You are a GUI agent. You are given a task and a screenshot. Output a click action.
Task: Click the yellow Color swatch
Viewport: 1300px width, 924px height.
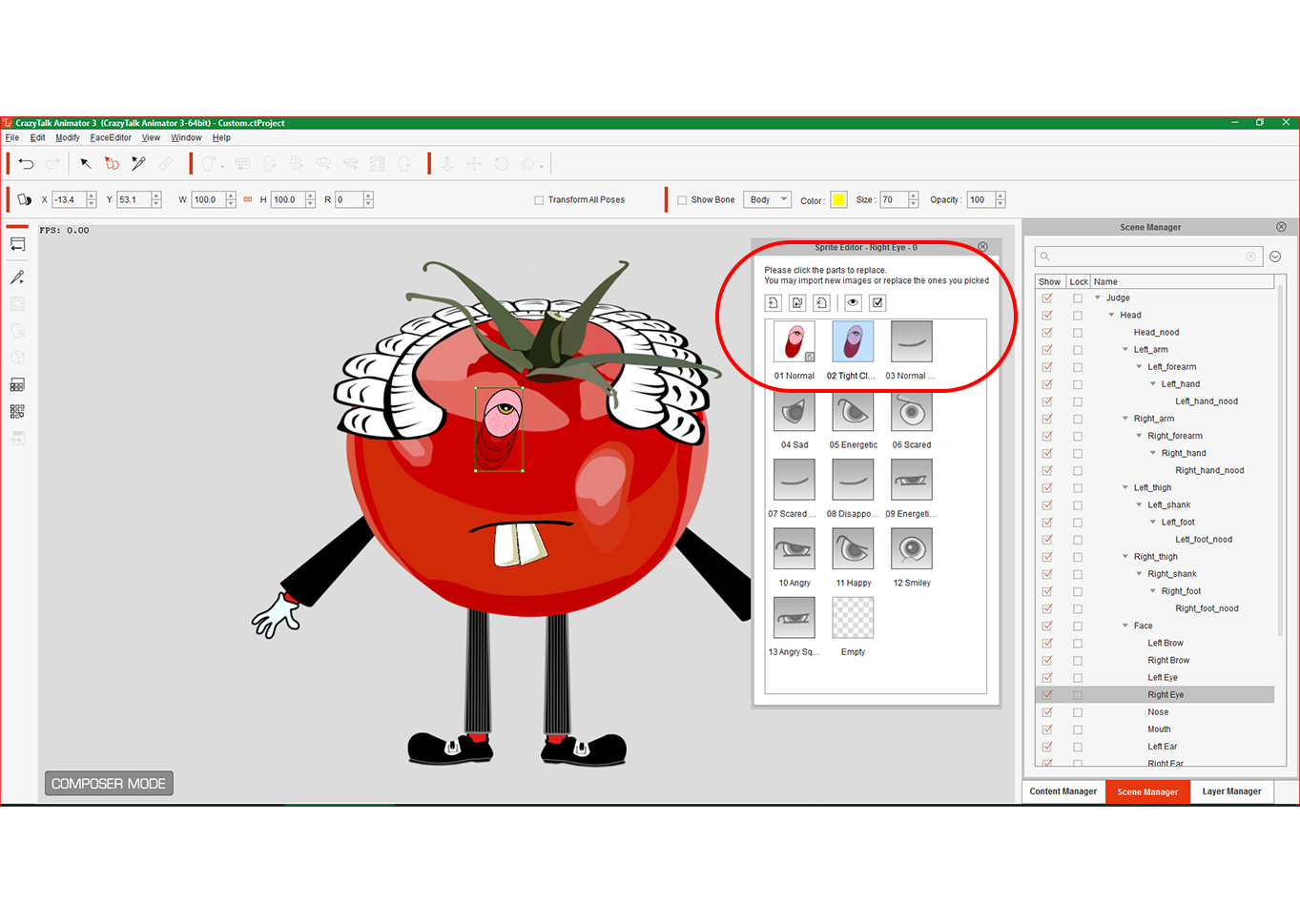[x=838, y=199]
